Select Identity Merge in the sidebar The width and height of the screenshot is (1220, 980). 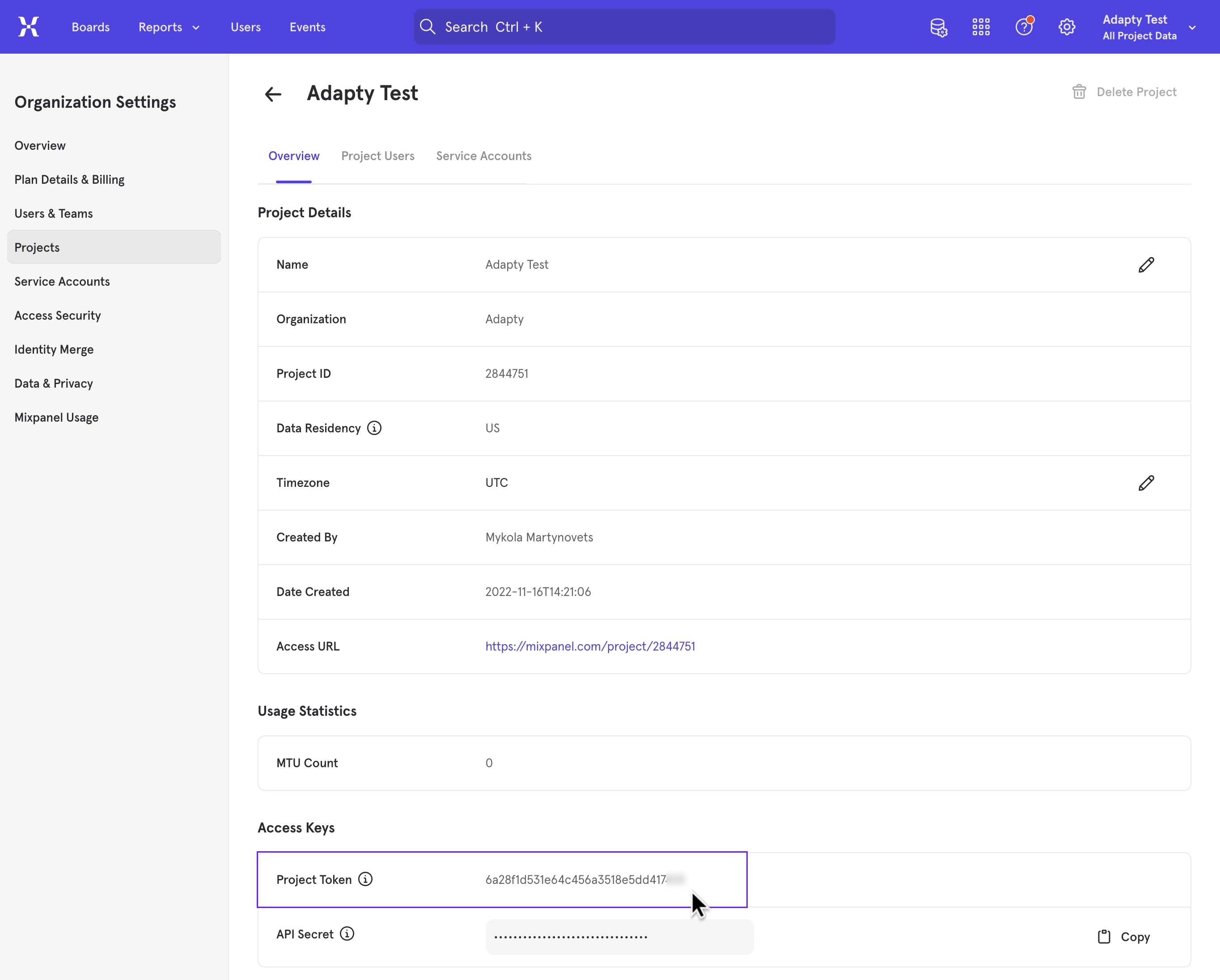tap(54, 349)
